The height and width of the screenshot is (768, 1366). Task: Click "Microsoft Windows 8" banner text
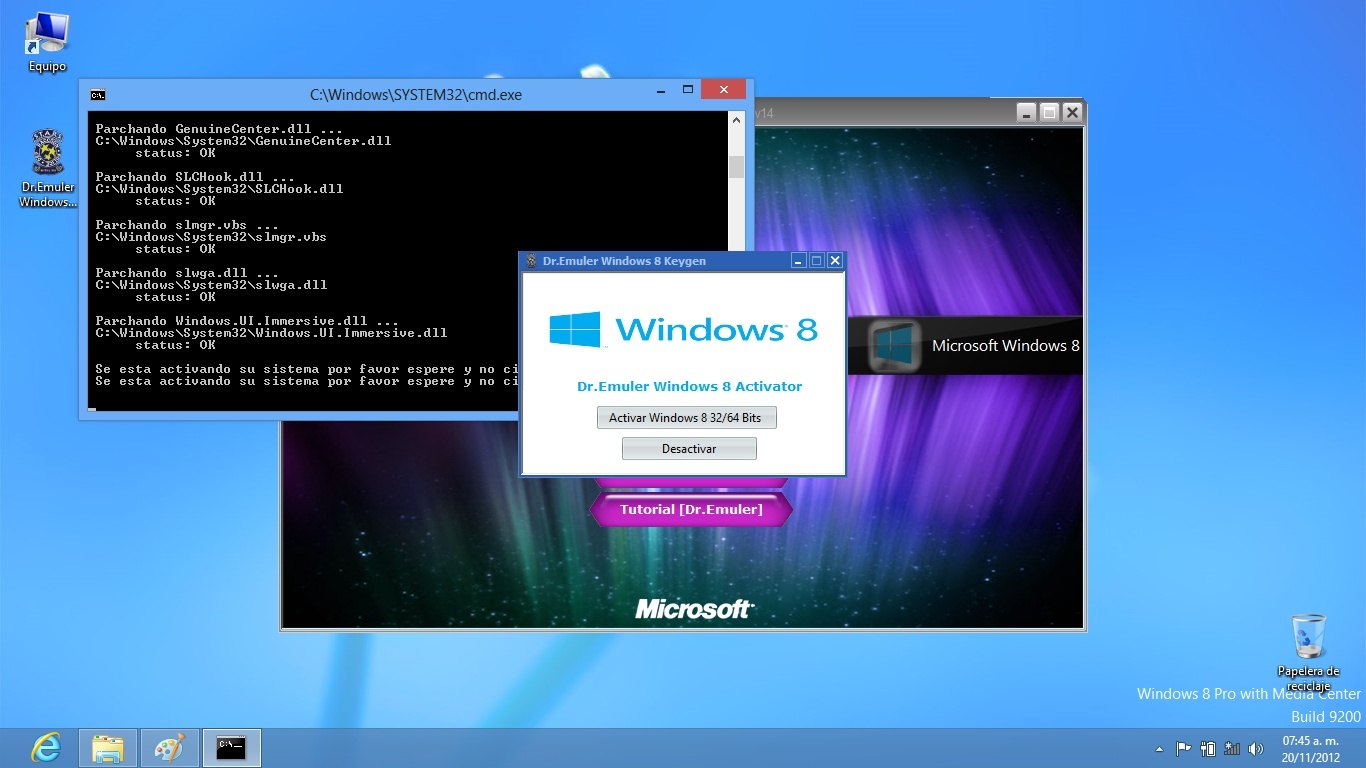coord(1006,346)
